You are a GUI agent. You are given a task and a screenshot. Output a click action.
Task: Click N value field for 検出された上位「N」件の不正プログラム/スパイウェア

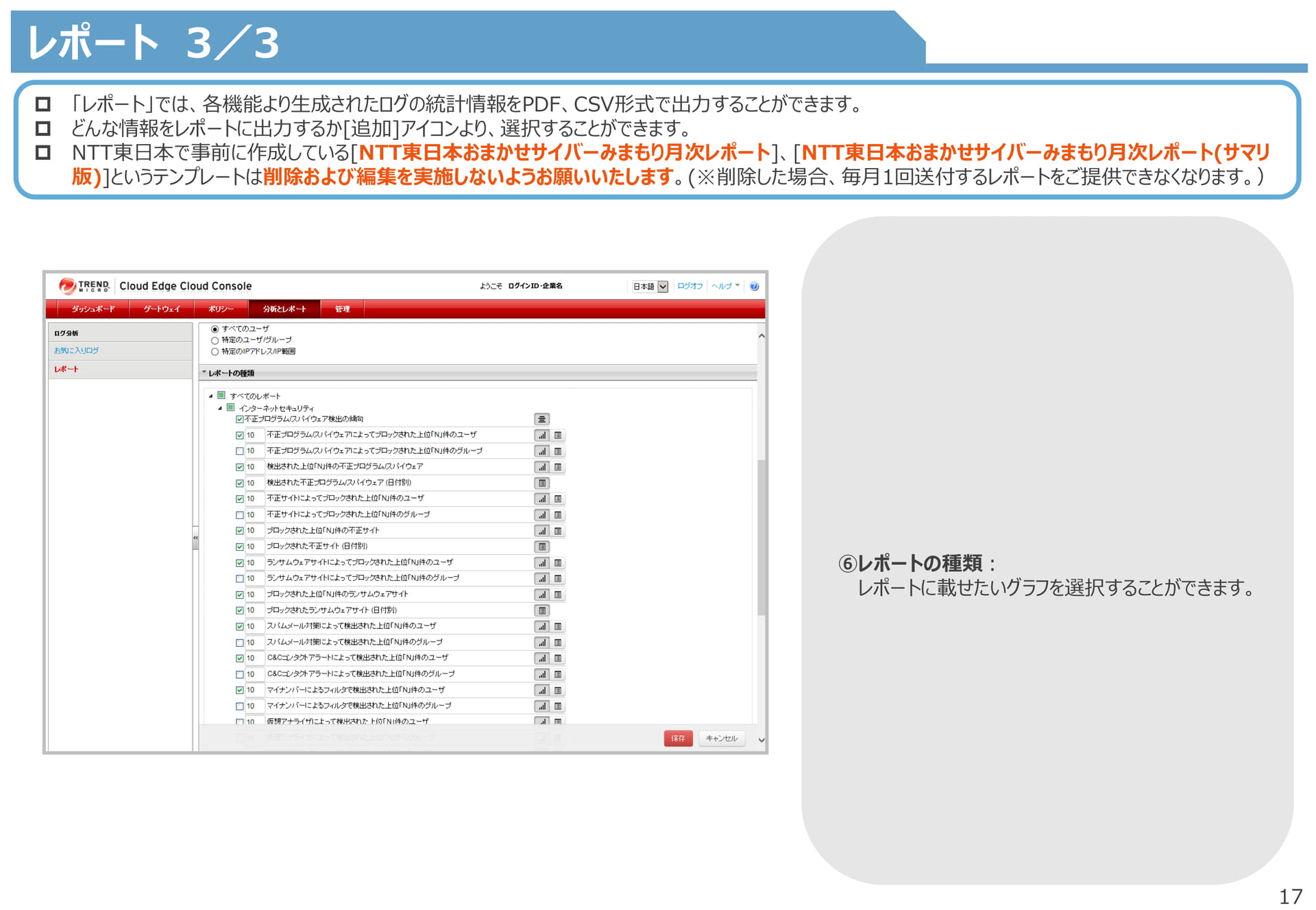tap(254, 467)
